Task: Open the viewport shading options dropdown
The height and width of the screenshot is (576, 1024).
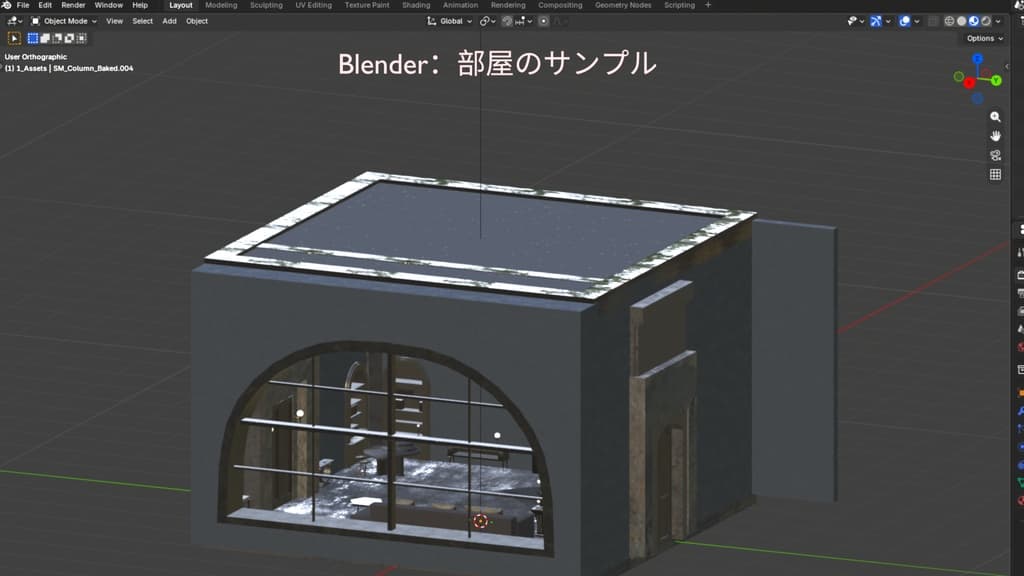Action: (998, 21)
